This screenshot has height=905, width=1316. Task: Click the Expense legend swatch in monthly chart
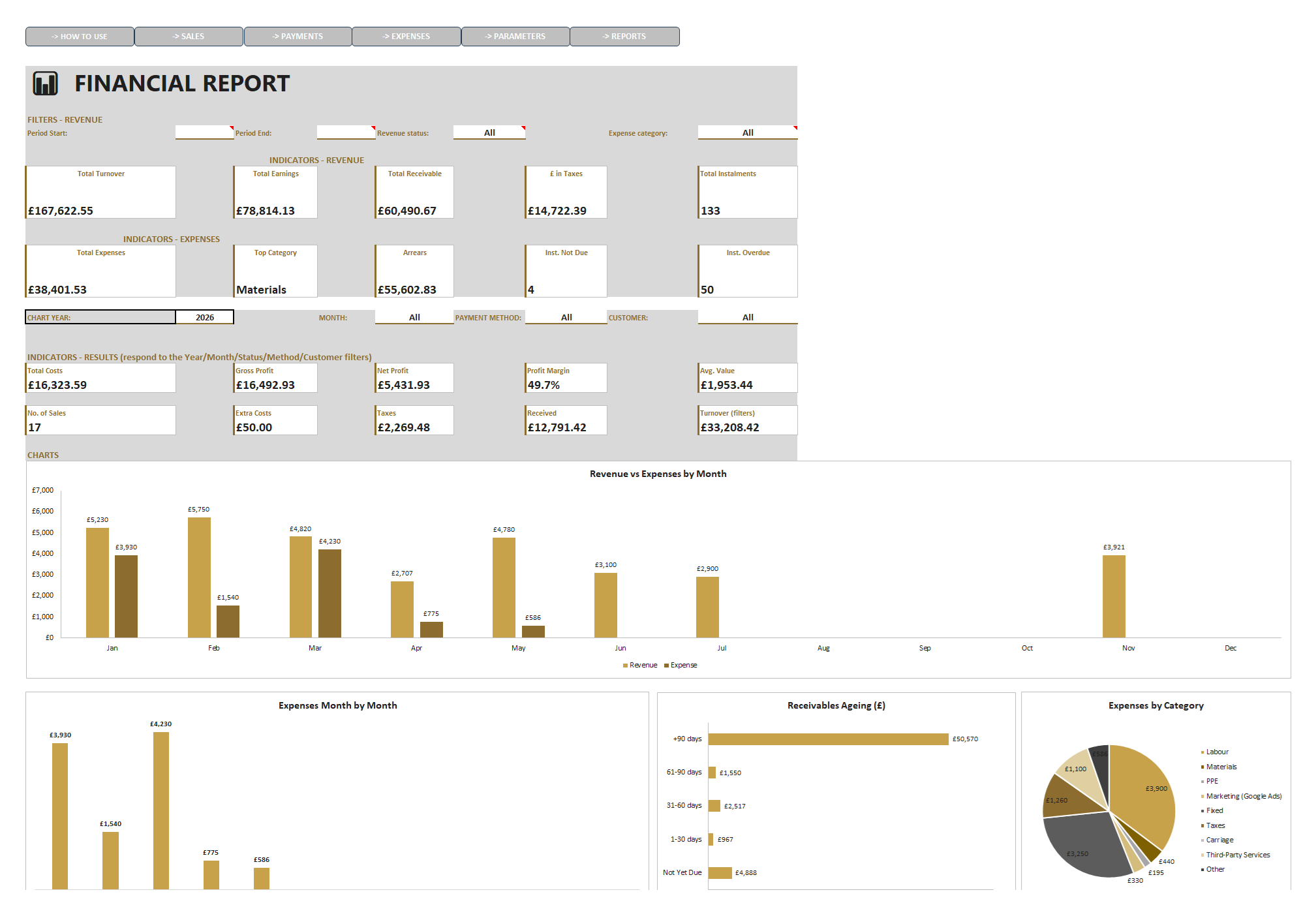pos(666,666)
